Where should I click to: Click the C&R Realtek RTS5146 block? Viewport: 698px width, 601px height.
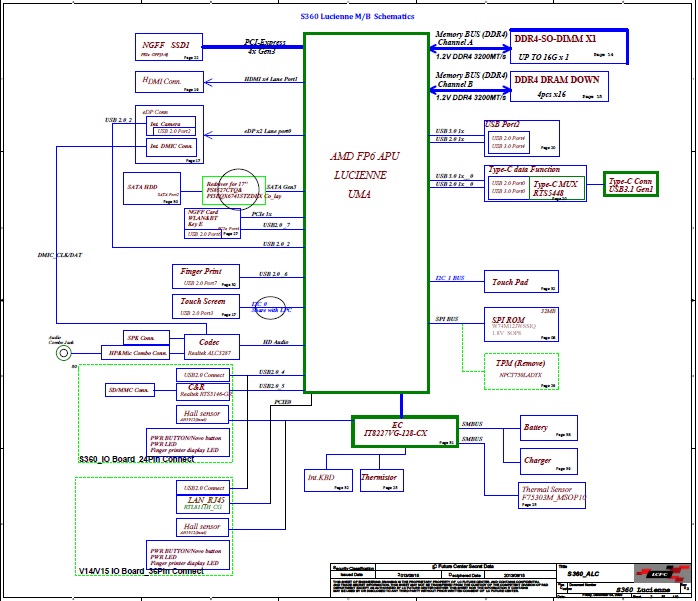203,392
